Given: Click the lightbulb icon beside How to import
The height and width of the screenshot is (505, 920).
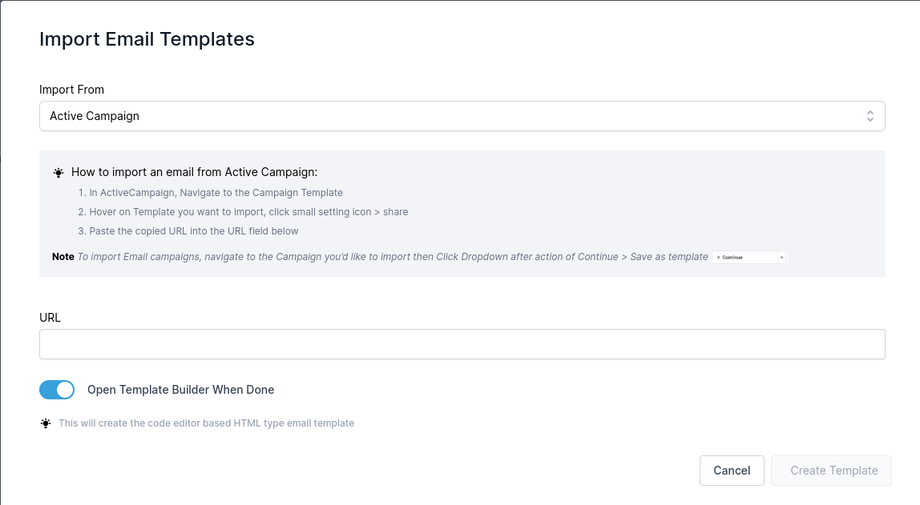Looking at the screenshot, I should (x=59, y=173).
